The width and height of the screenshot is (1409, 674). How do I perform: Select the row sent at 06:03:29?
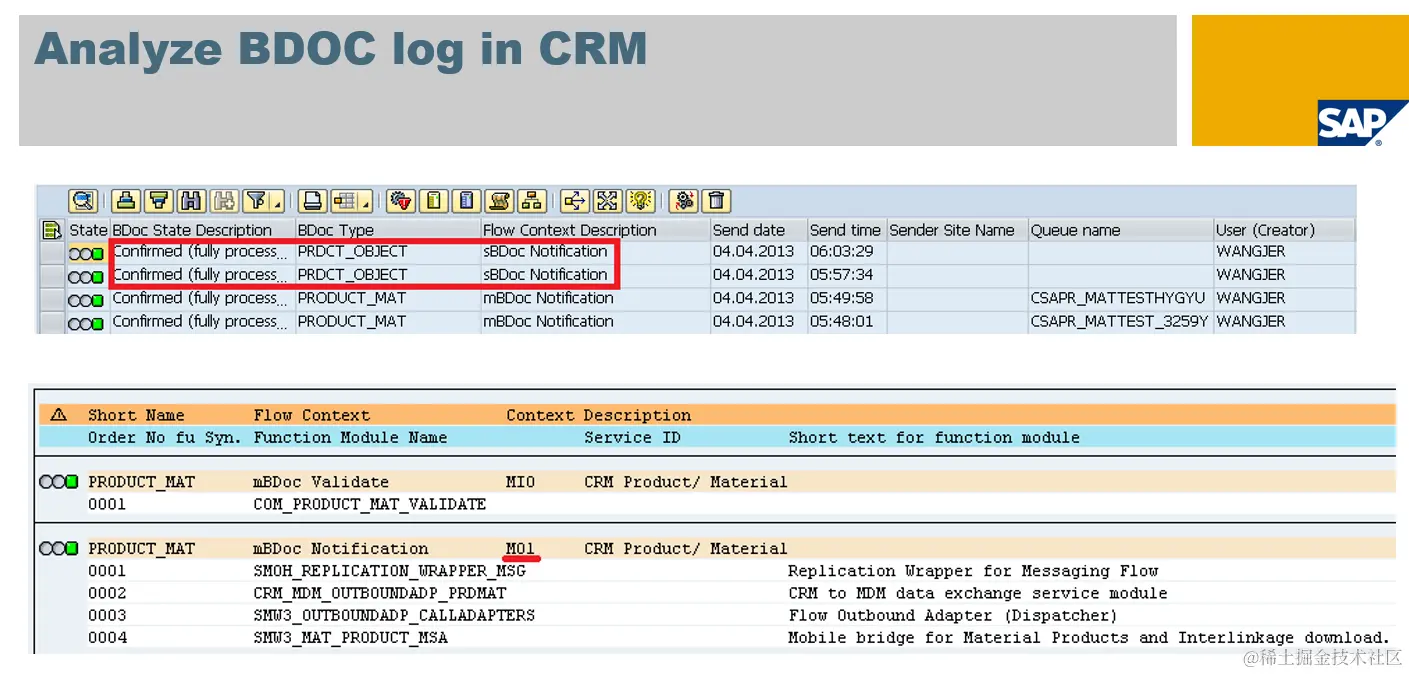(x=52, y=253)
